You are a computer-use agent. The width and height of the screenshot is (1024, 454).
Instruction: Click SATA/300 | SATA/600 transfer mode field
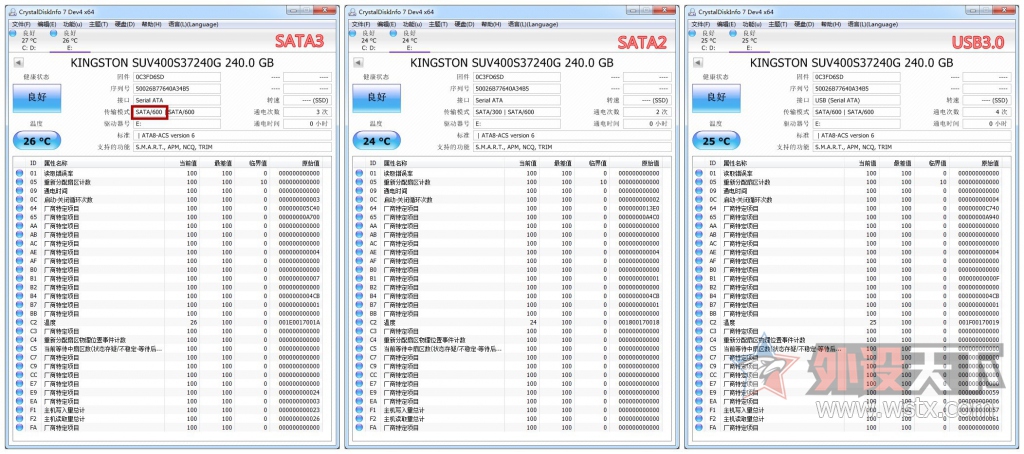(517, 112)
